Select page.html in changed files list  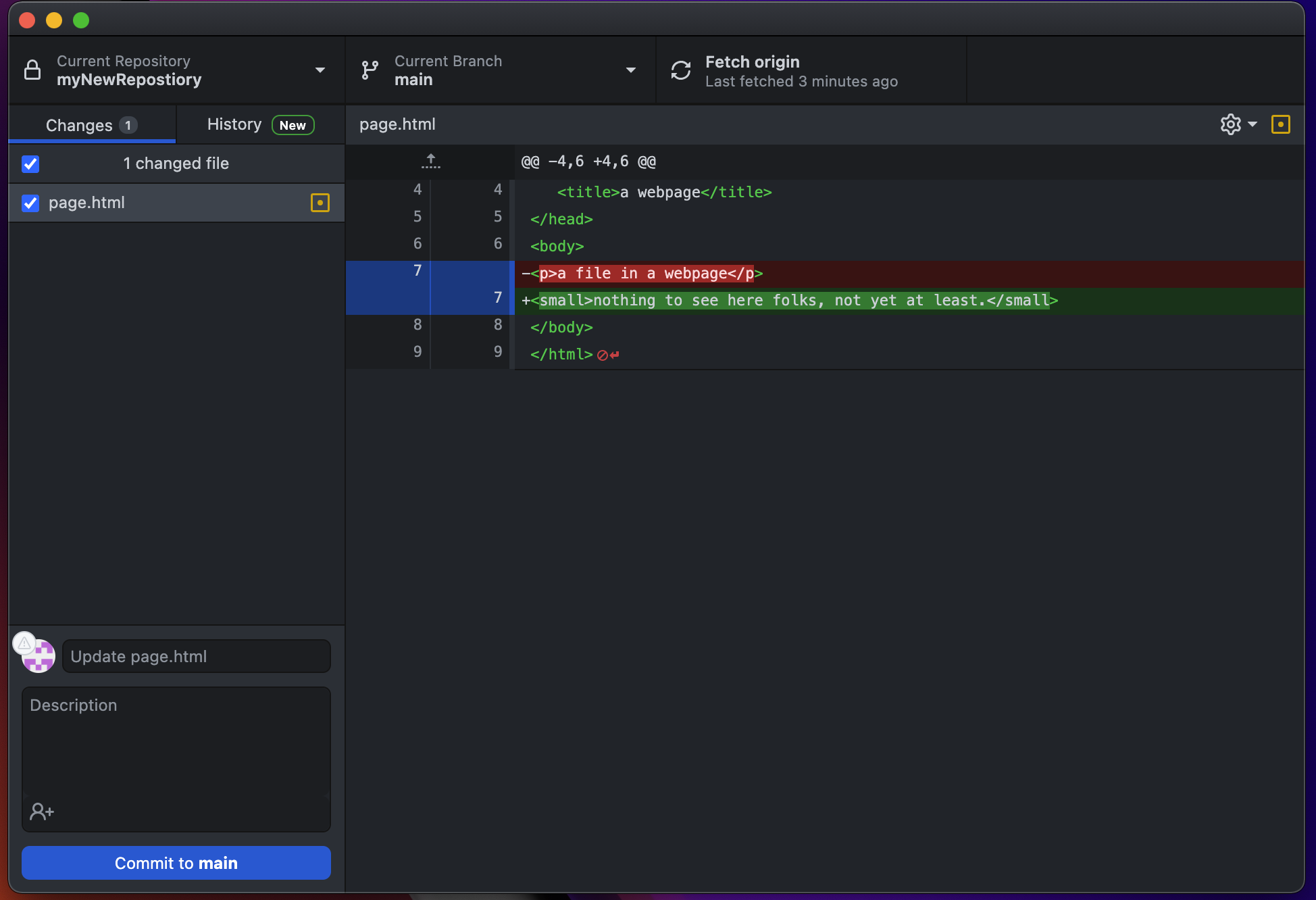[x=176, y=203]
